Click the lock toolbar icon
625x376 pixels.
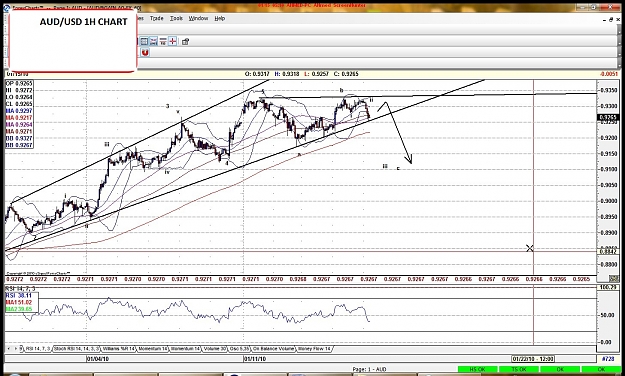[x=185, y=41]
